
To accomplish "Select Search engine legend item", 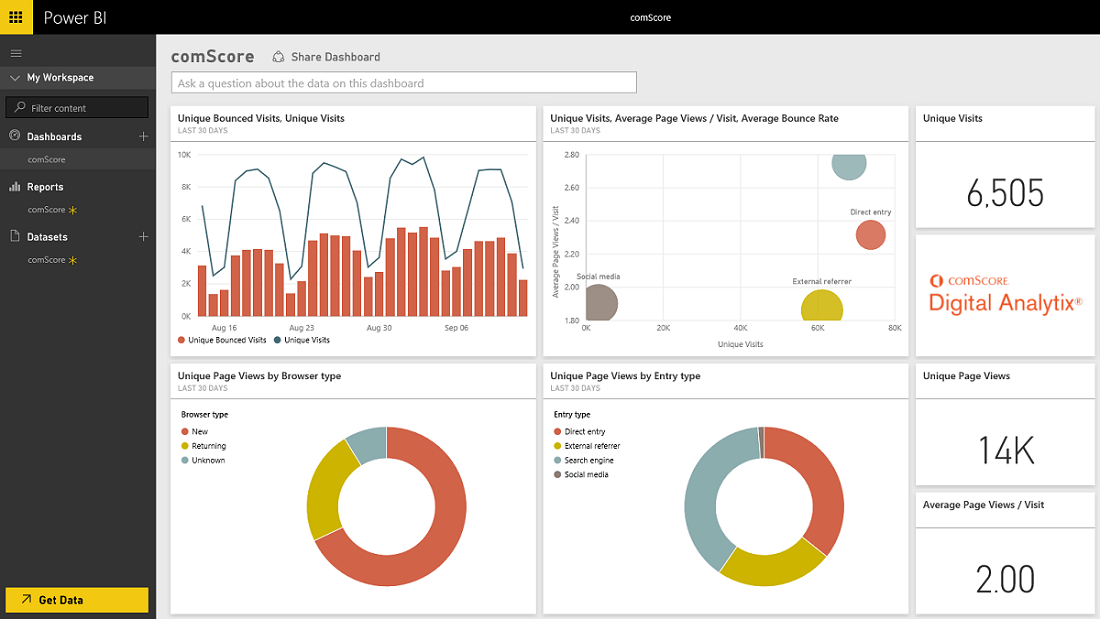I will pyautogui.click(x=584, y=460).
